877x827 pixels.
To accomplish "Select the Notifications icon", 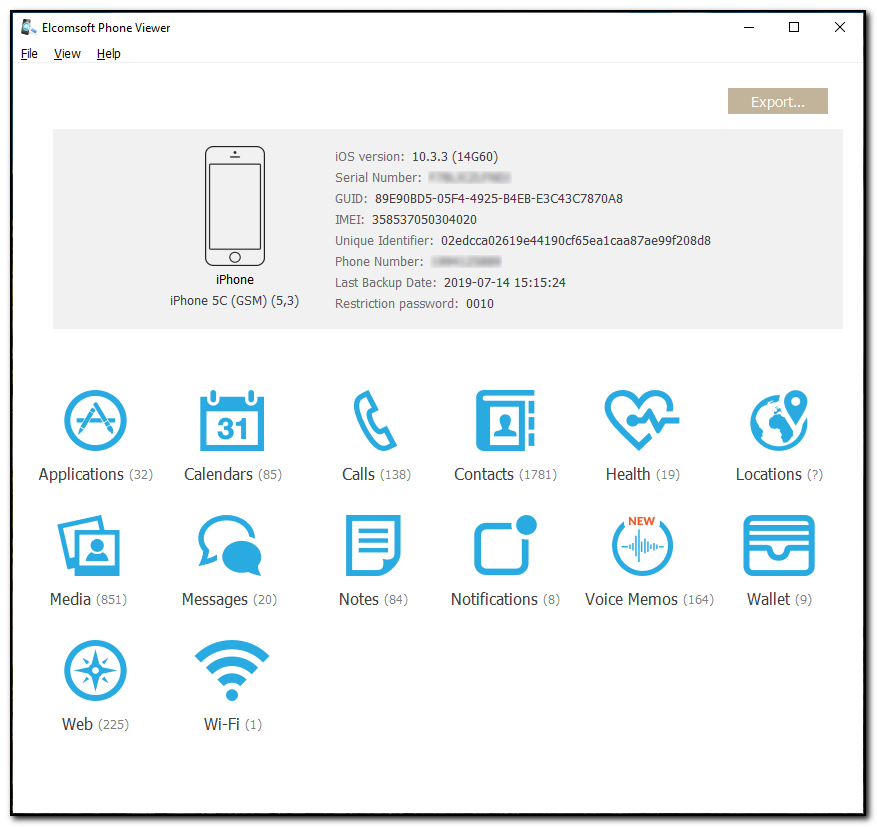I will coord(505,546).
